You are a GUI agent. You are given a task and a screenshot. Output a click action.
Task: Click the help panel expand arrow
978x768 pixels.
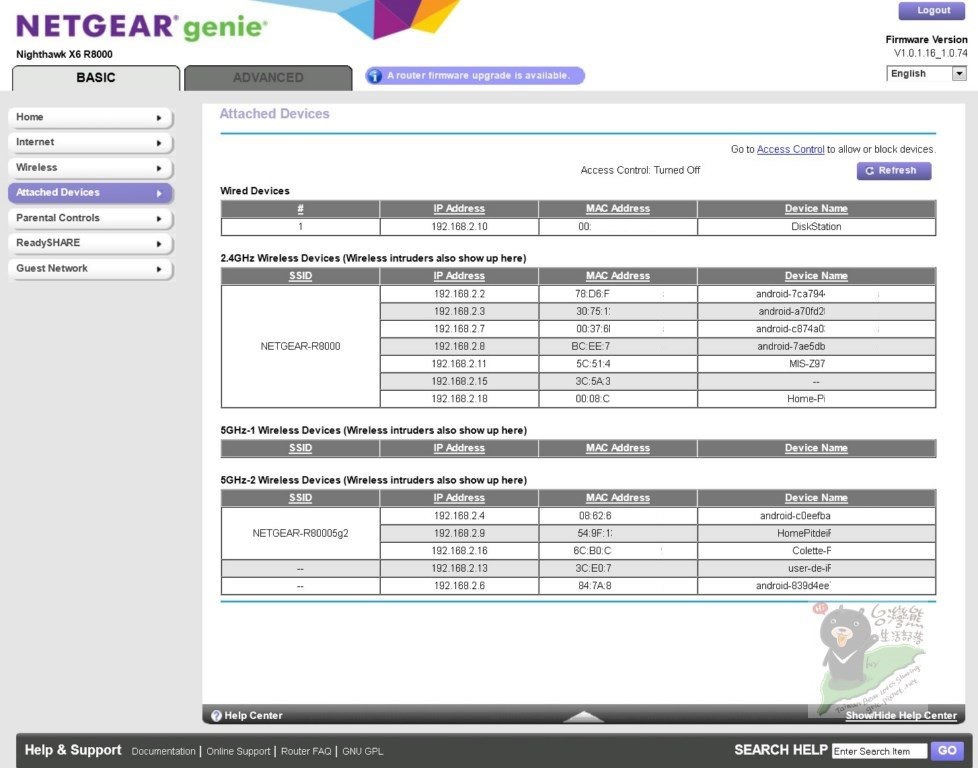click(583, 716)
